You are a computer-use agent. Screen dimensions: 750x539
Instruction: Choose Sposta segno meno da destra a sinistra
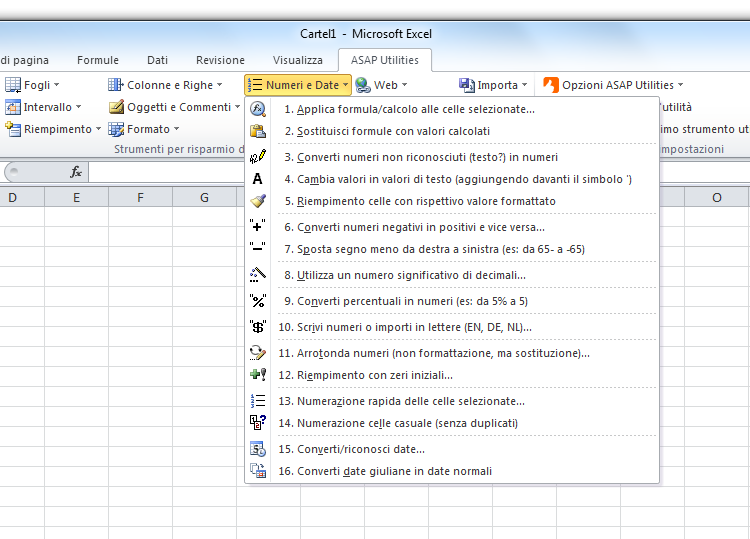pyautogui.click(x=452, y=249)
